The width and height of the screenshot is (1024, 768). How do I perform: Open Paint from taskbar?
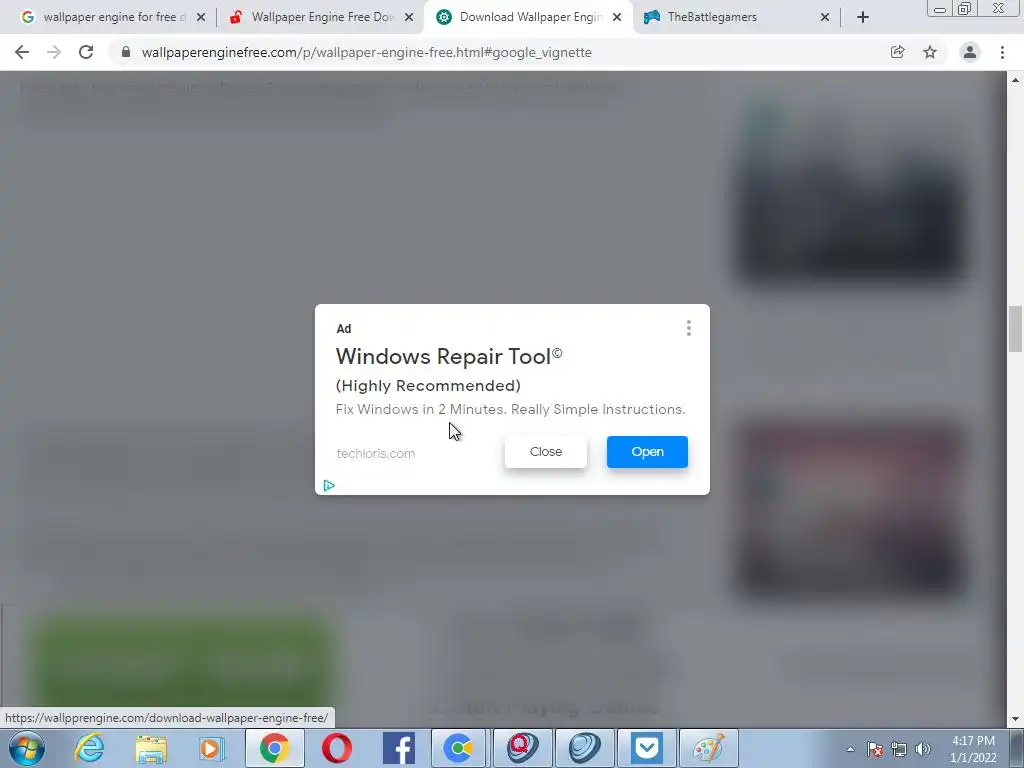(x=709, y=748)
